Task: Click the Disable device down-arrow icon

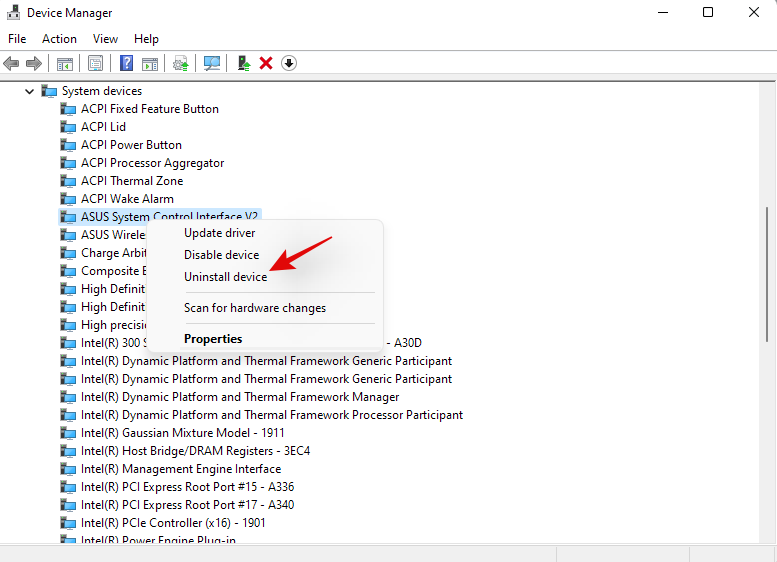Action: pyautogui.click(x=289, y=63)
